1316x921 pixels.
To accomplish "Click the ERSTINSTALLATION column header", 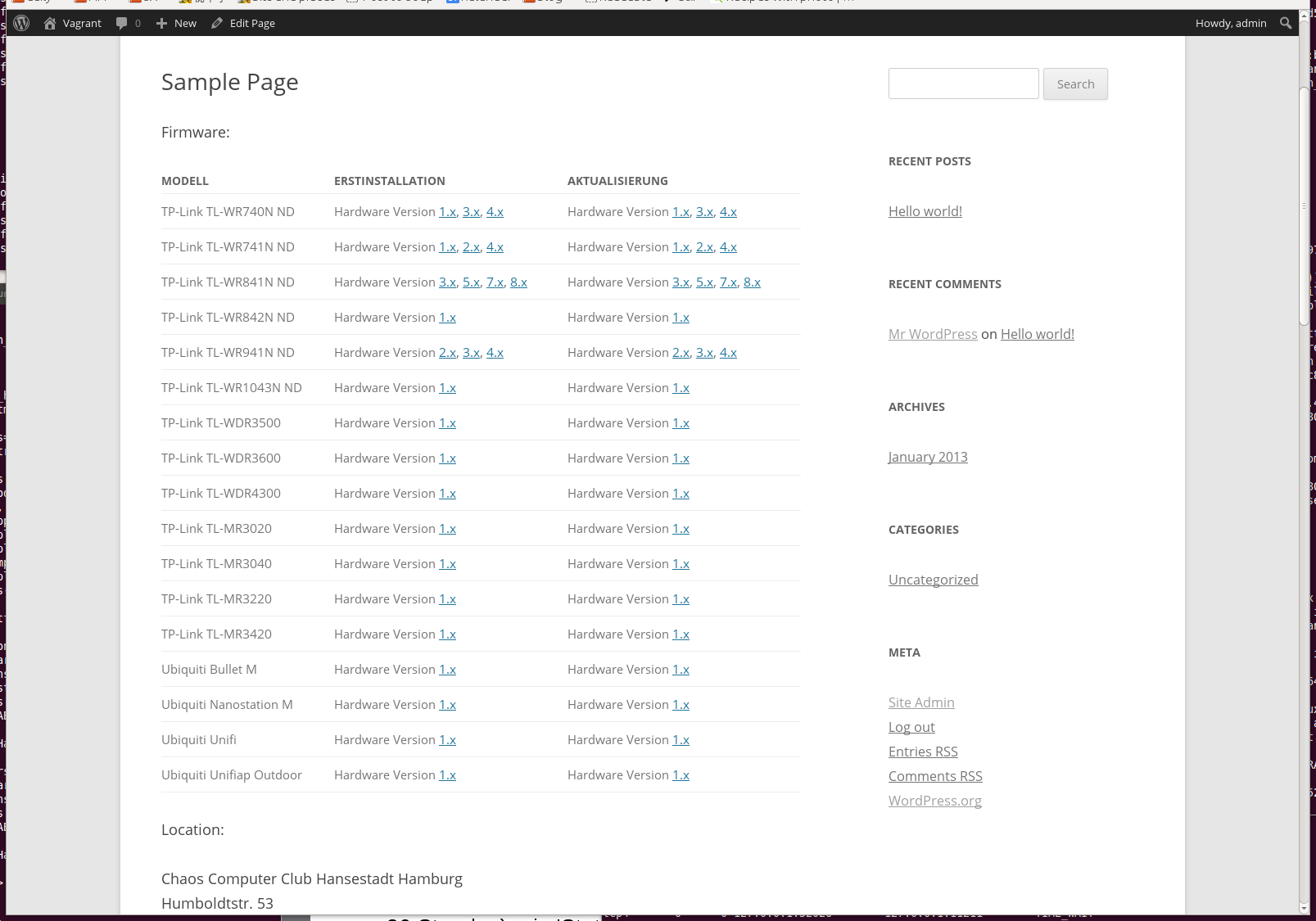I will click(x=390, y=181).
